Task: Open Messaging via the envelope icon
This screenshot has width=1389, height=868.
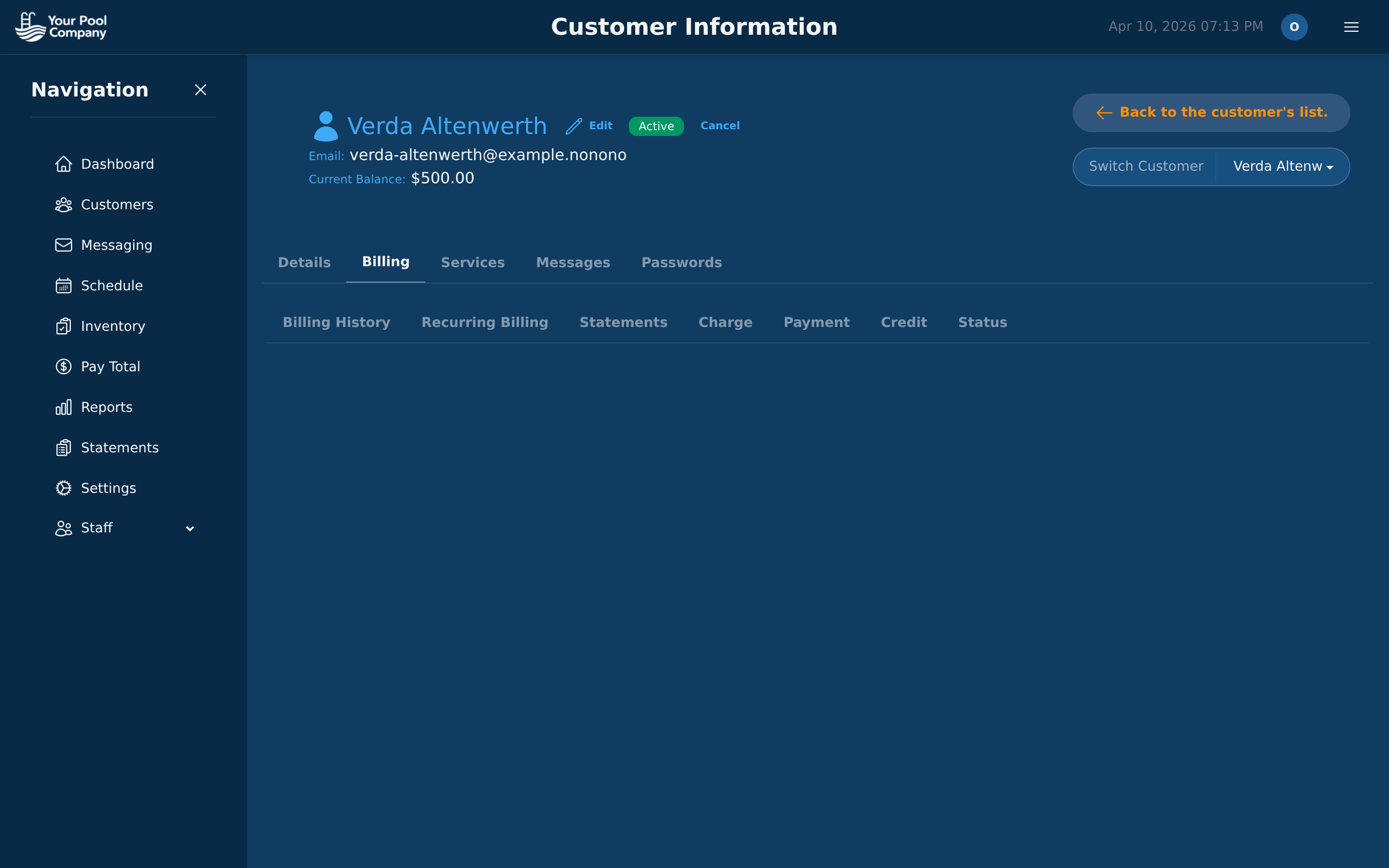Action: tap(64, 244)
